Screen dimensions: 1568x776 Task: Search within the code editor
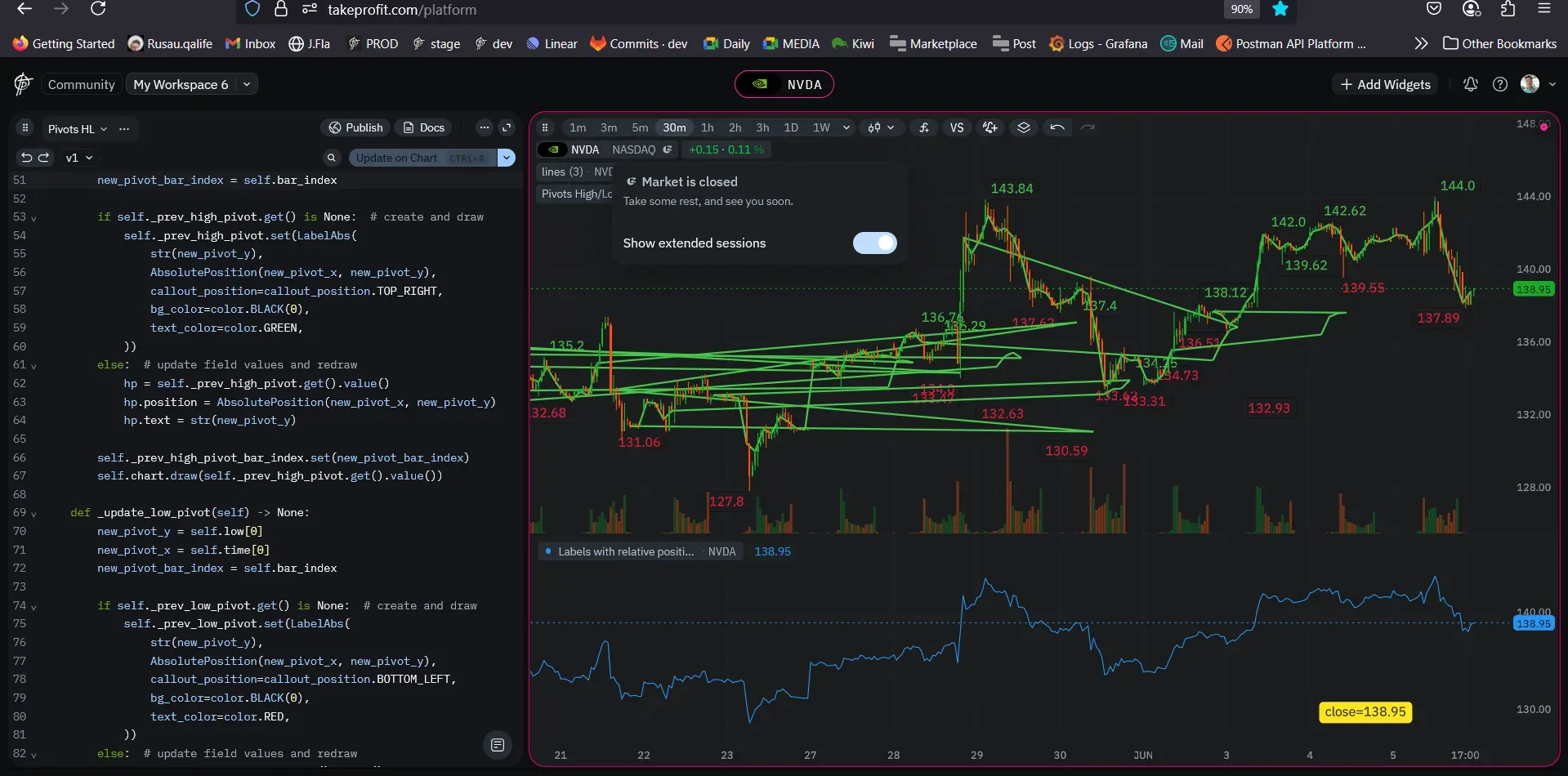pyautogui.click(x=331, y=158)
